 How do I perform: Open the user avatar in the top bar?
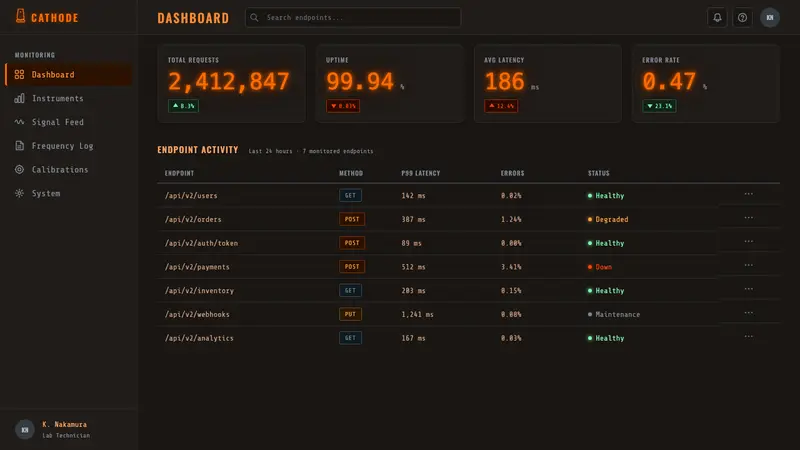pos(770,17)
